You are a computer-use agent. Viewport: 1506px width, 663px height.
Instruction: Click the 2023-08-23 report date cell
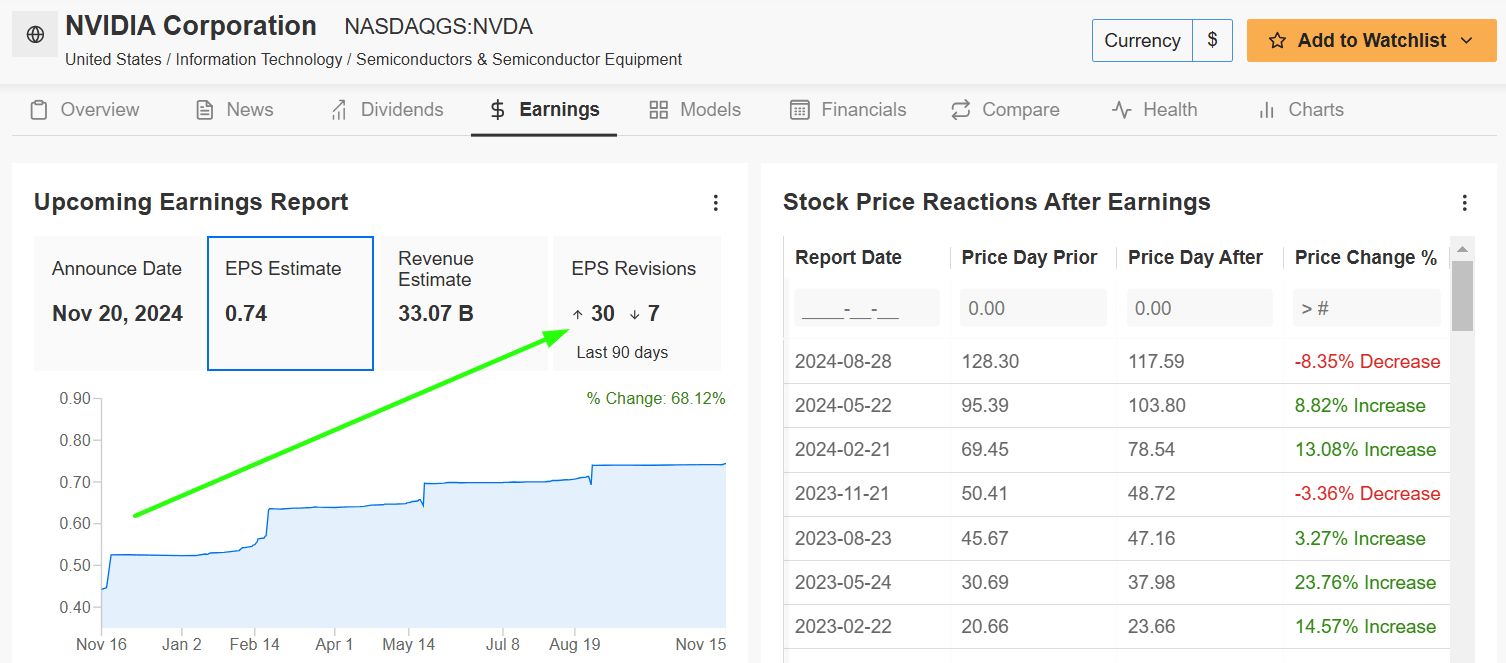(867, 539)
